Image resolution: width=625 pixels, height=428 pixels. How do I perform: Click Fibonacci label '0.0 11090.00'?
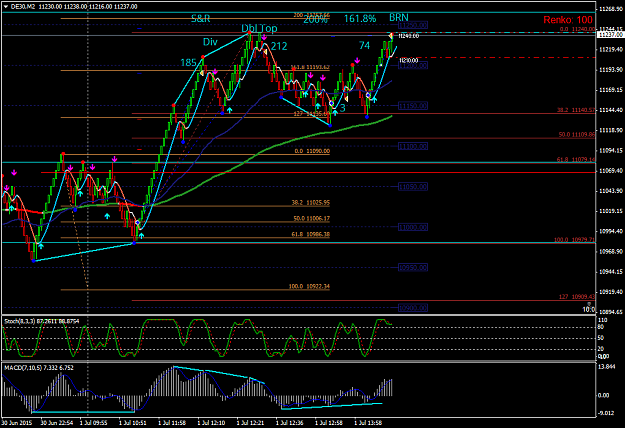[x=312, y=151]
